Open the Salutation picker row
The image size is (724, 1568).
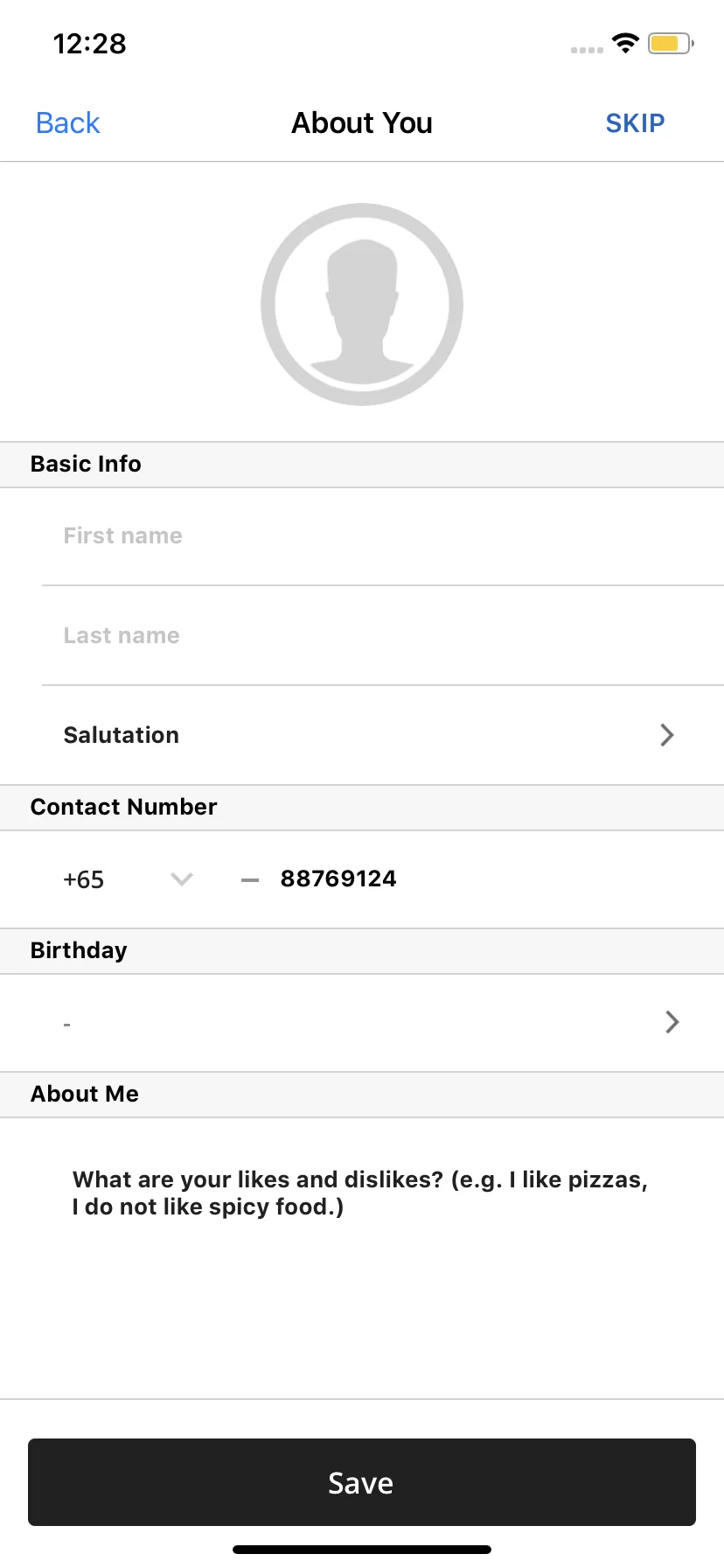[x=362, y=735]
